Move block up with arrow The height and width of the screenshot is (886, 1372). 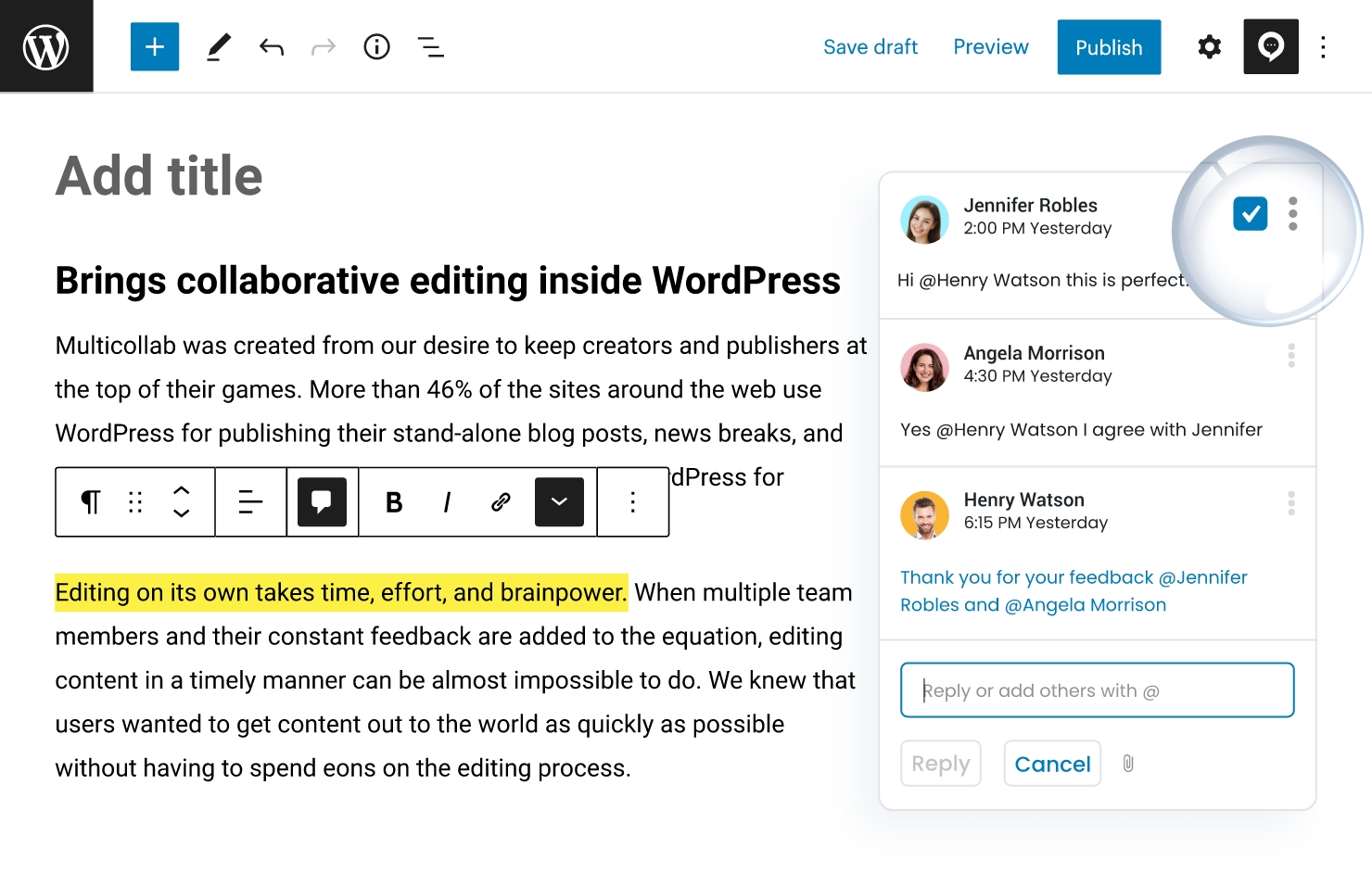tap(182, 490)
